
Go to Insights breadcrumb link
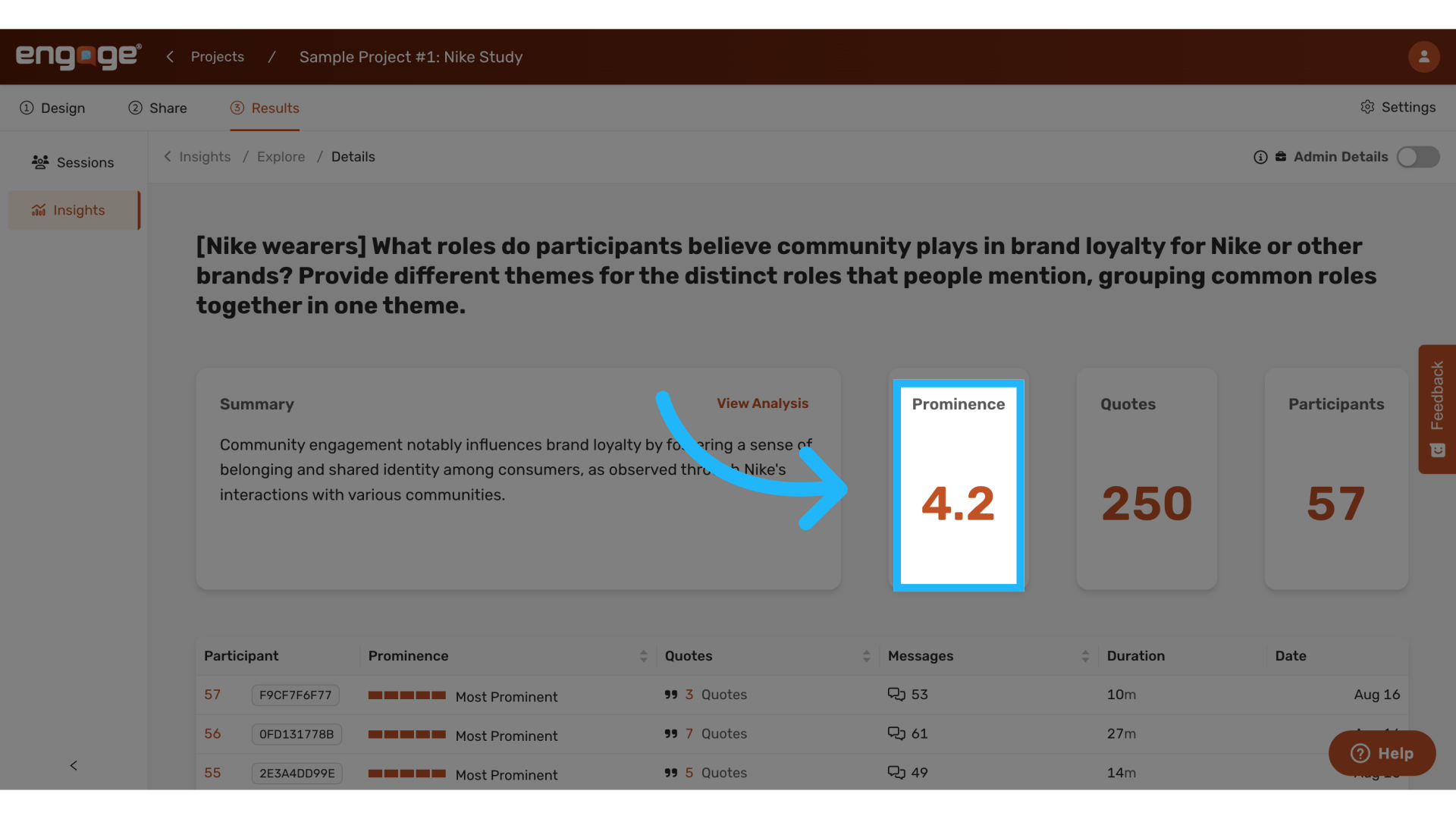click(205, 157)
